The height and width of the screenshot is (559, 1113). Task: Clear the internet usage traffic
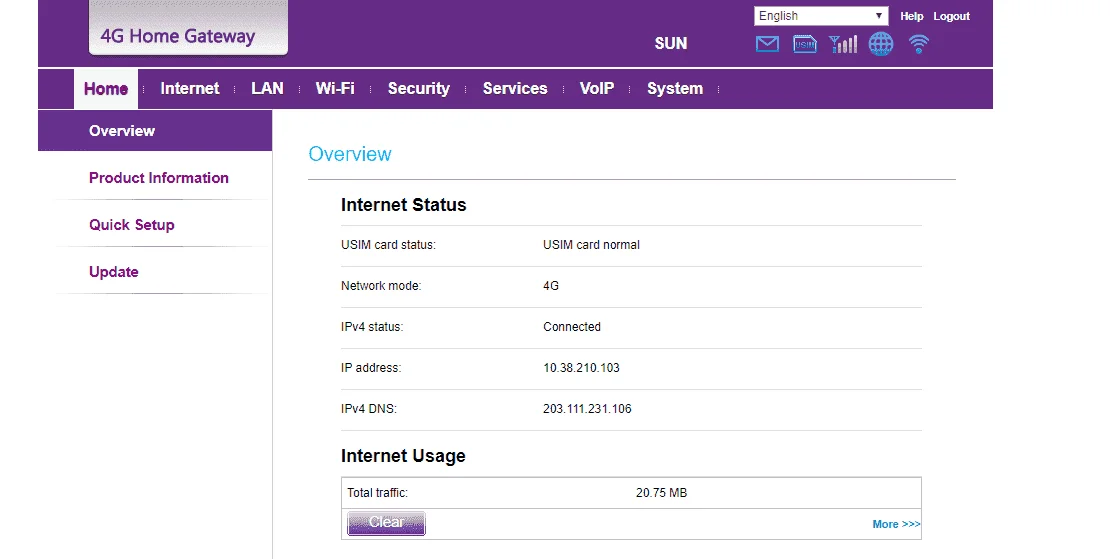coord(386,523)
